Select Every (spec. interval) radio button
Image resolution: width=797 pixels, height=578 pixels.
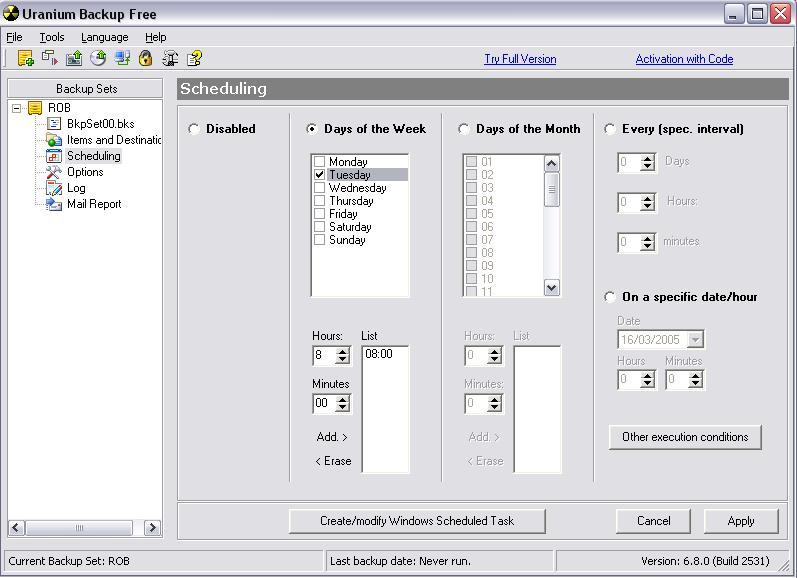(x=609, y=129)
